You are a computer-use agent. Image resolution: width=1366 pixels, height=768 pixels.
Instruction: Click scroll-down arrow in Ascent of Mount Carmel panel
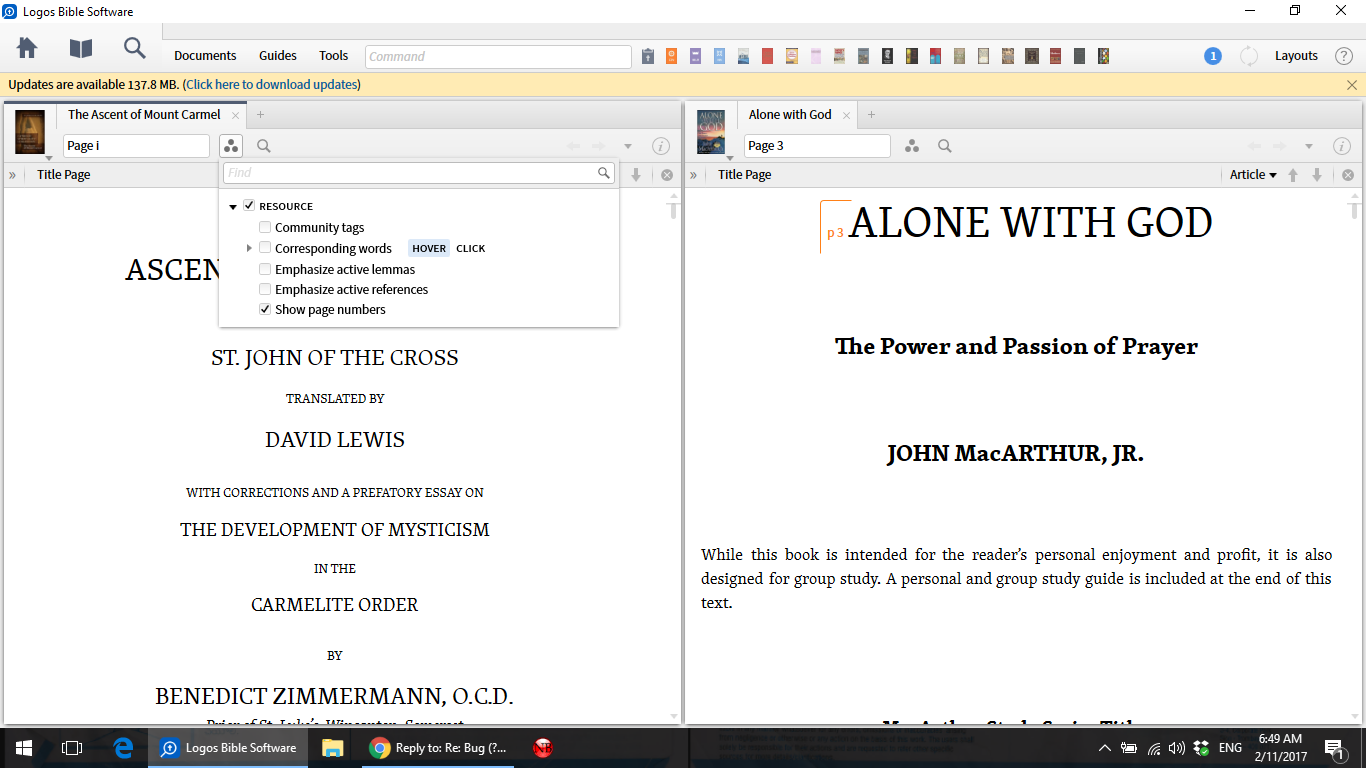[674, 716]
